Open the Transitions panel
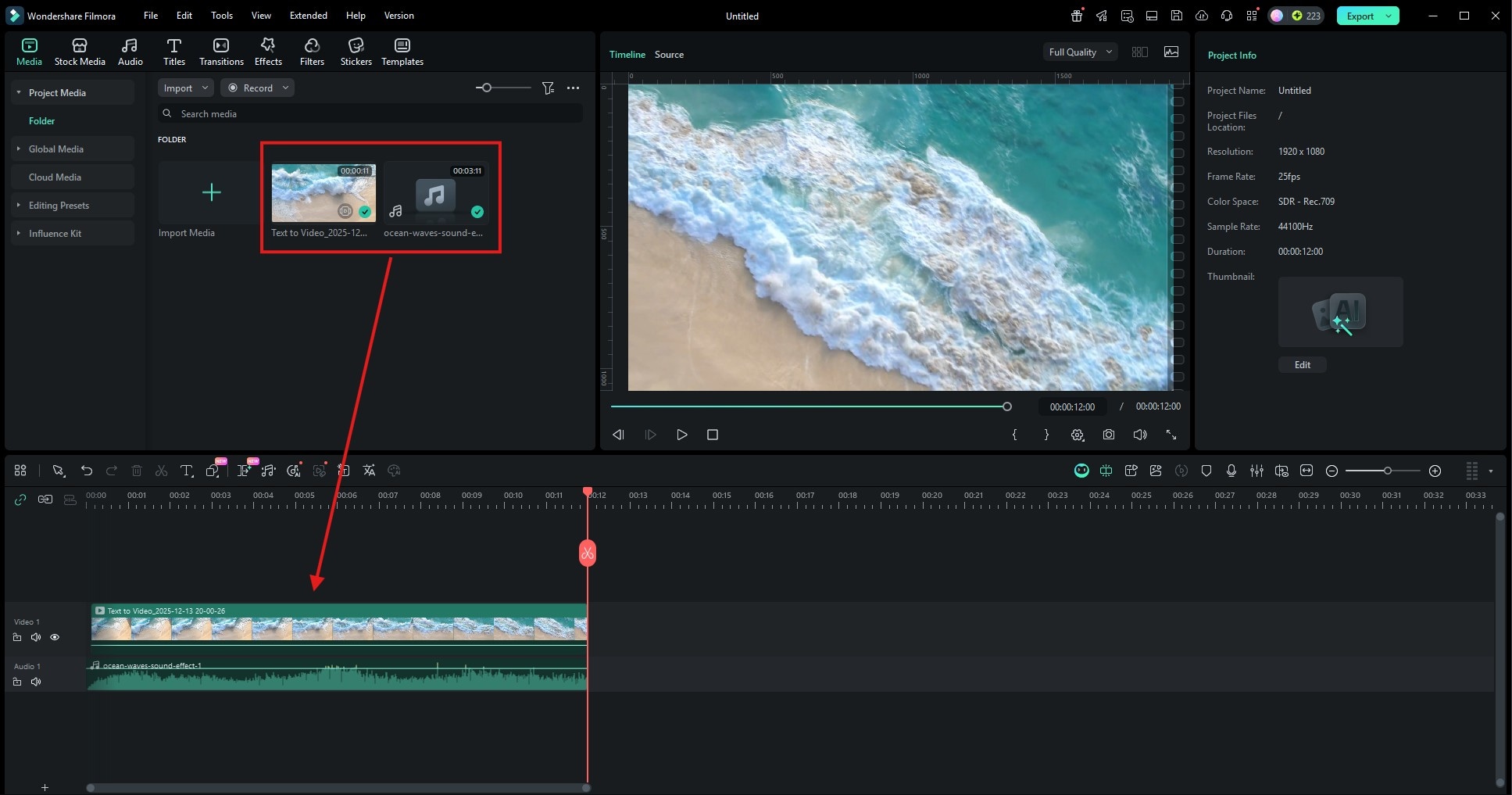Viewport: 1512px width, 795px height. click(x=221, y=51)
